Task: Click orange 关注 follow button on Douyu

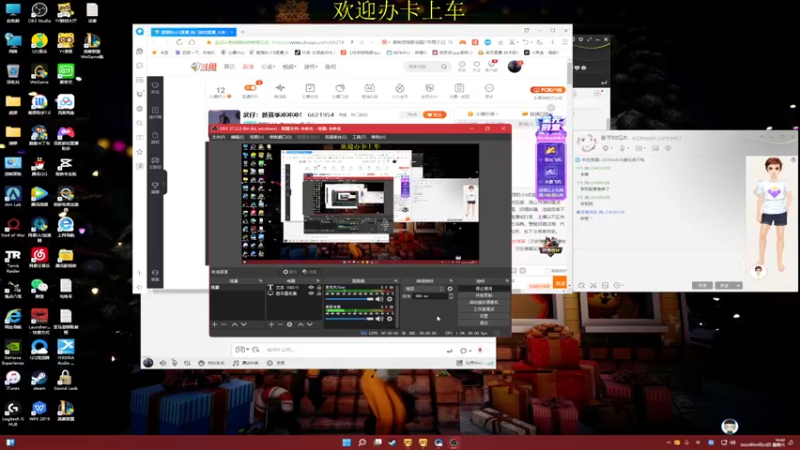Action: 435,115
